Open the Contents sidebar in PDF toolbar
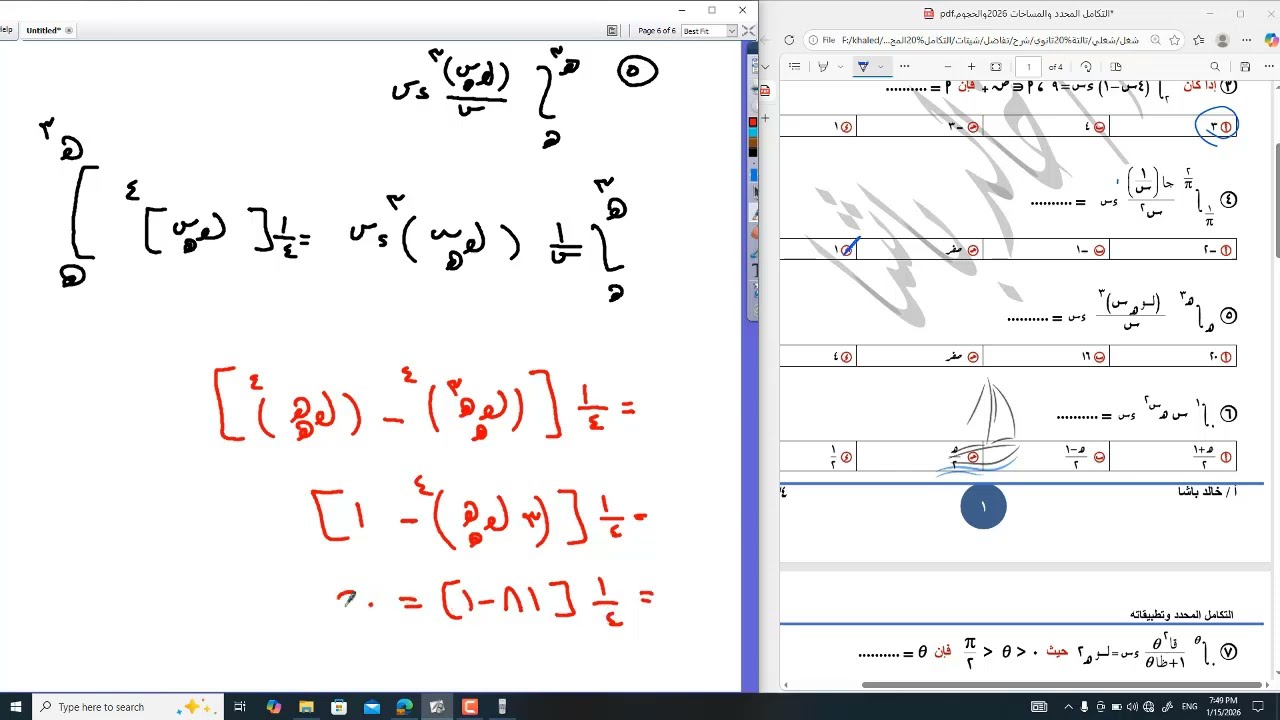1280x720 pixels. (x=794, y=66)
